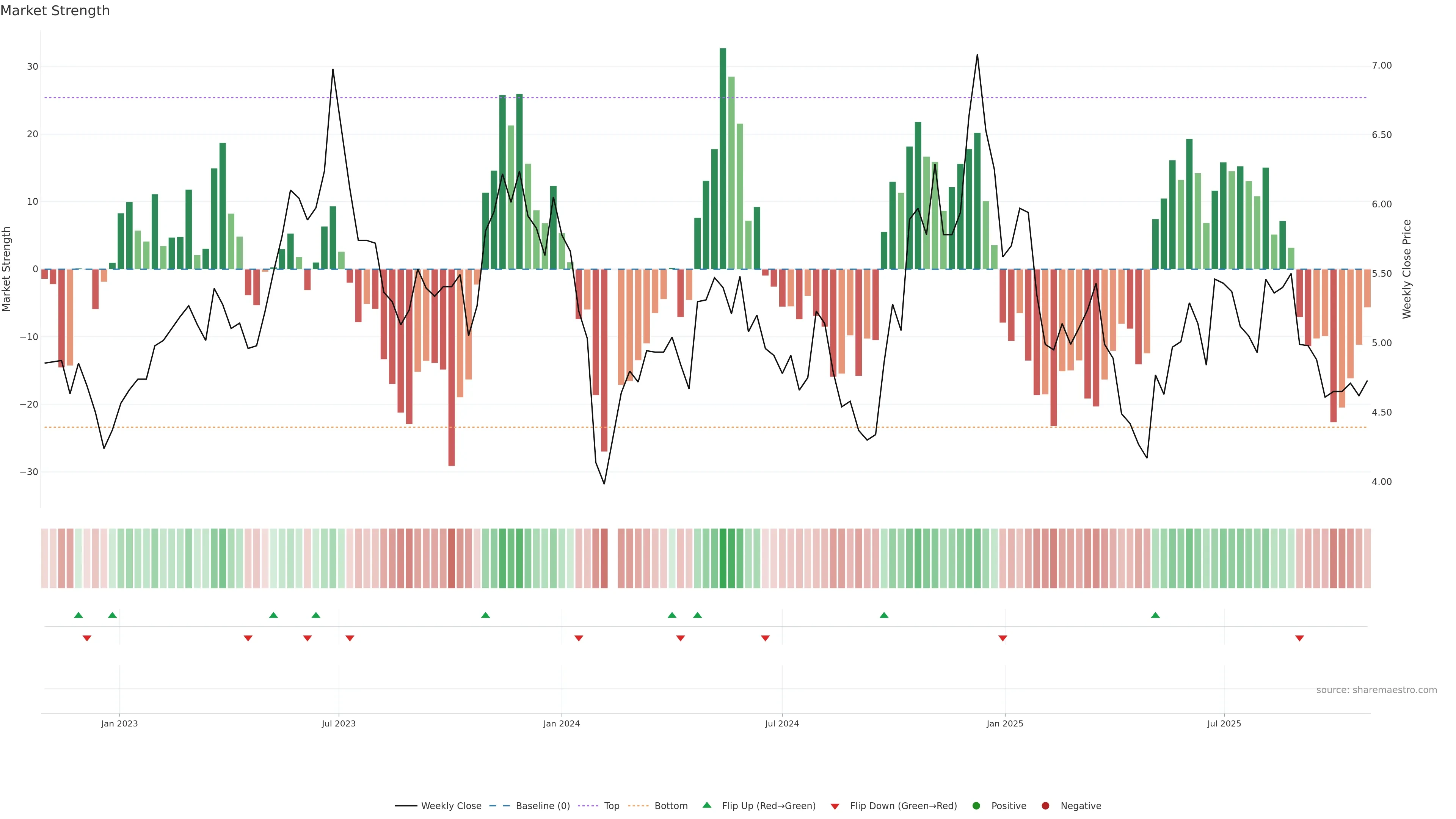Click Negative red circle legend icon

pos(1045,806)
